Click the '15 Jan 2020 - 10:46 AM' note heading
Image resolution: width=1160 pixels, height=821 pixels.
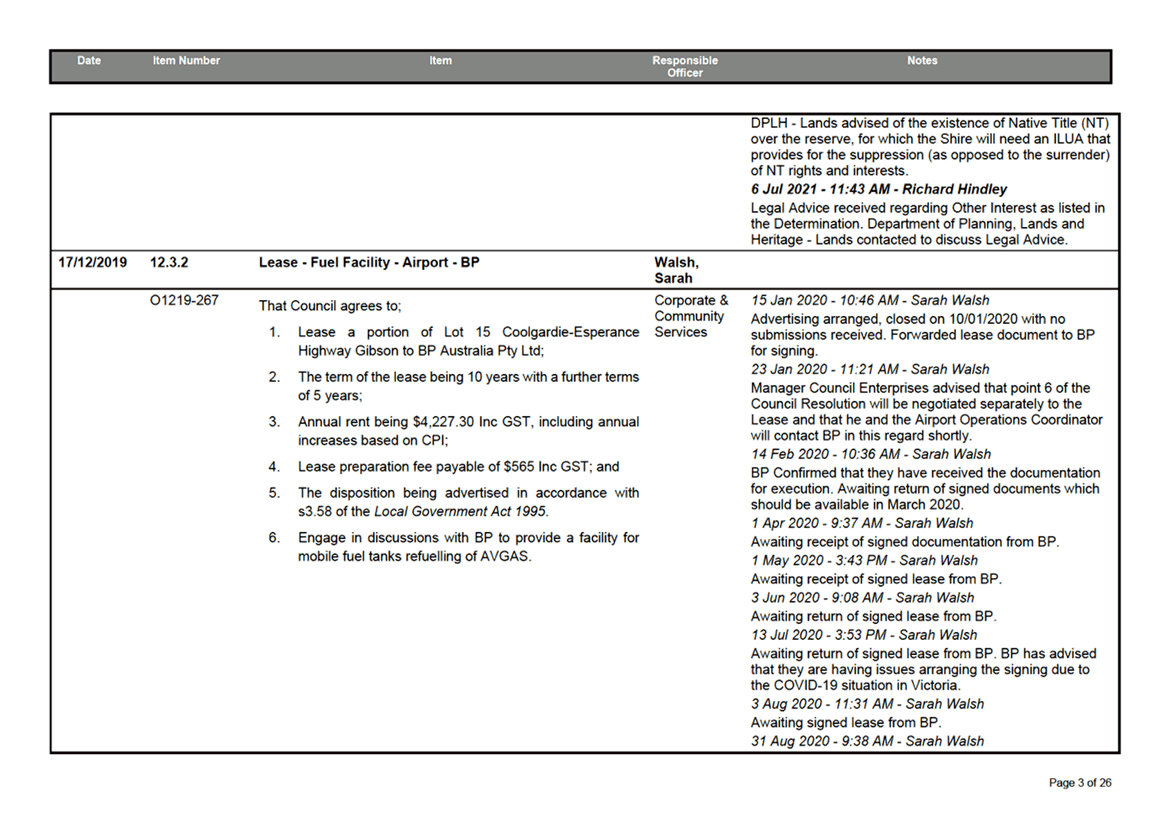click(x=870, y=300)
